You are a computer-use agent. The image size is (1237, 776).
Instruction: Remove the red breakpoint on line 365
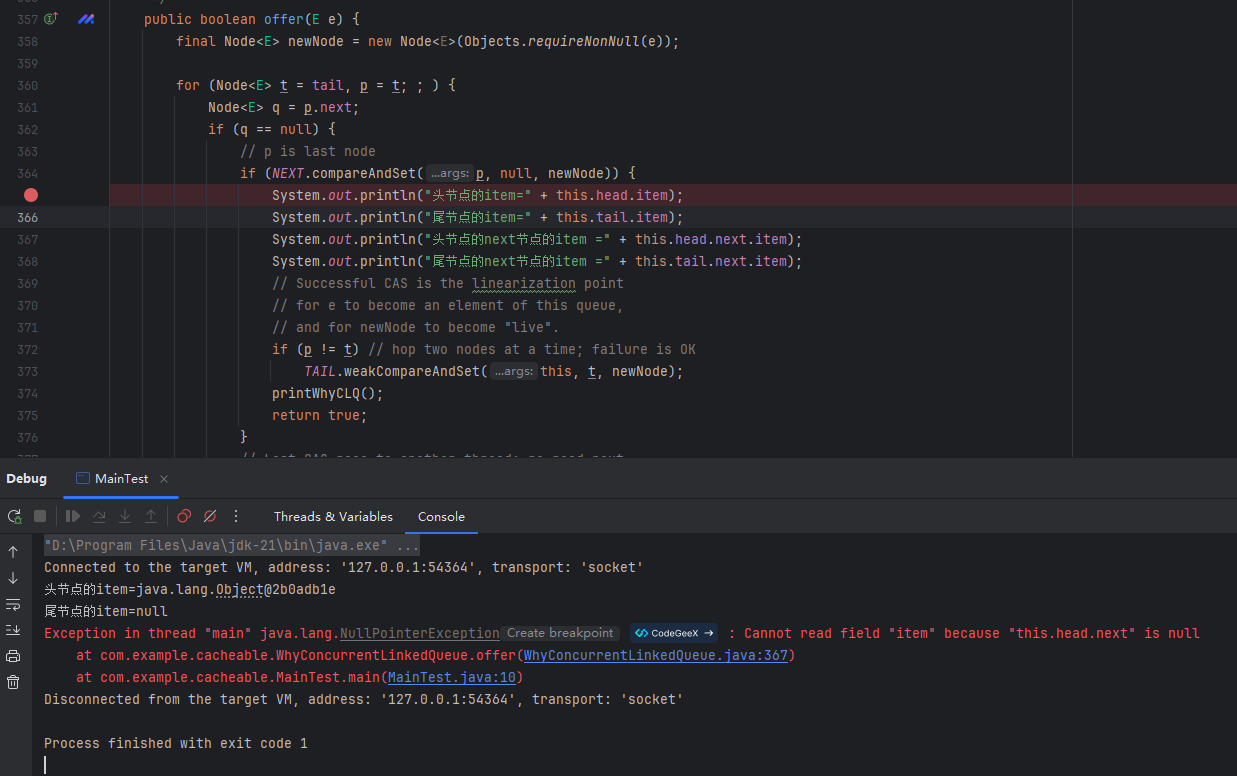pyautogui.click(x=31, y=195)
